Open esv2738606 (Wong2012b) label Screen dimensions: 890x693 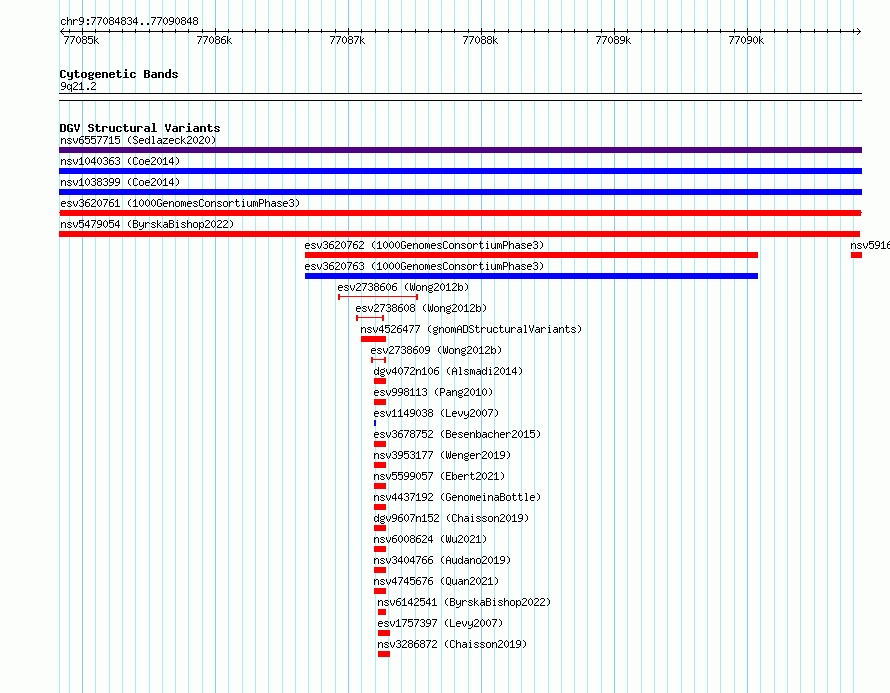pyautogui.click(x=403, y=287)
